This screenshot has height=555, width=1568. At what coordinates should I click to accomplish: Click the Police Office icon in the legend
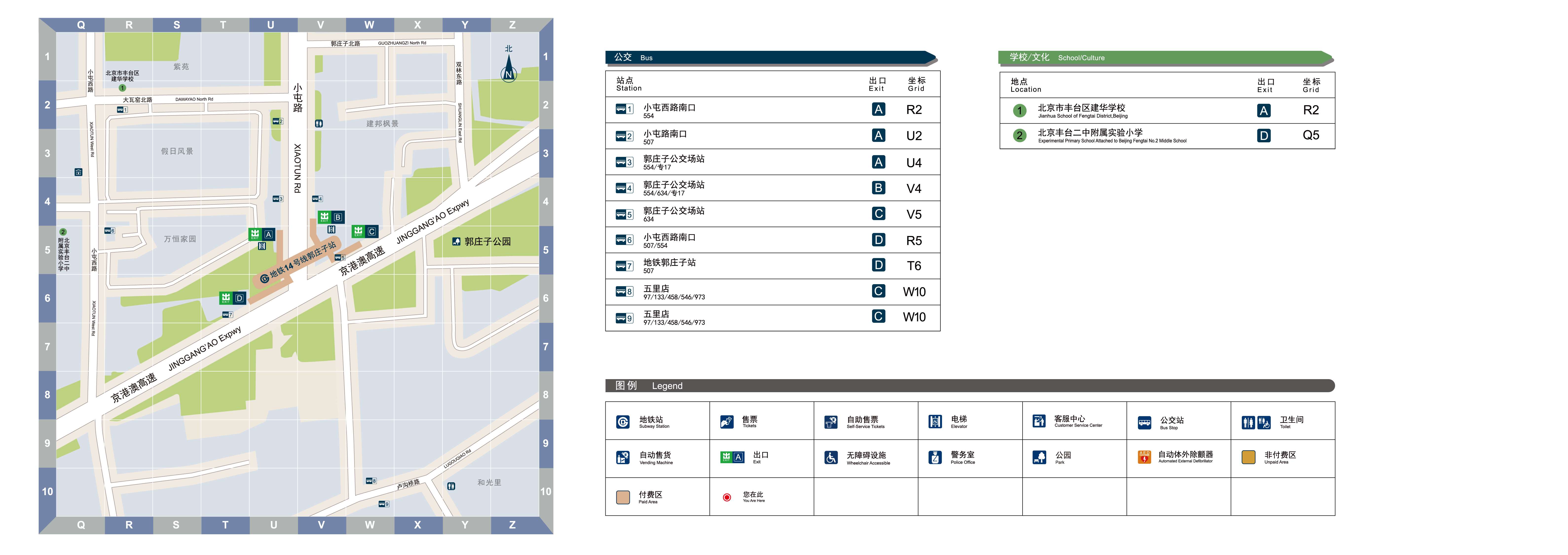click(935, 457)
